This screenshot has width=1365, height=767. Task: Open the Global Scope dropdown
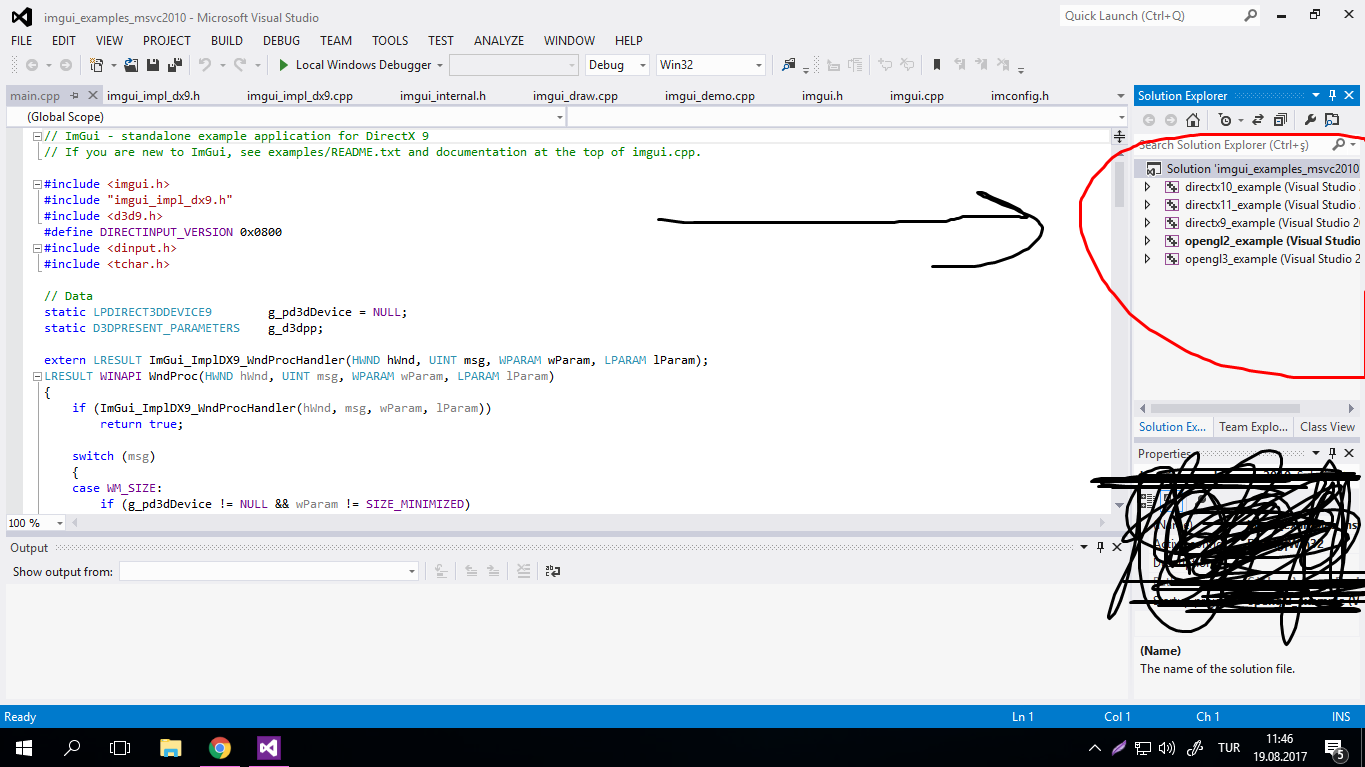pyautogui.click(x=286, y=117)
